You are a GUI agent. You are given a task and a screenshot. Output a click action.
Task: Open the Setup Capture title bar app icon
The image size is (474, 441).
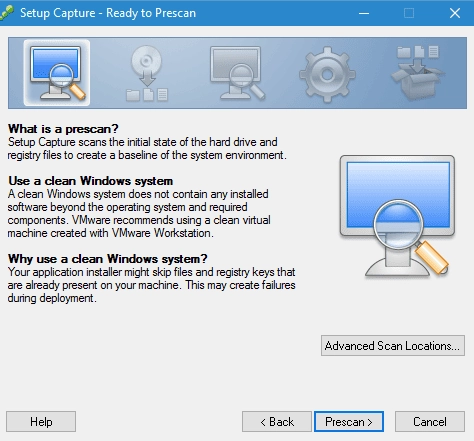coord(7,13)
